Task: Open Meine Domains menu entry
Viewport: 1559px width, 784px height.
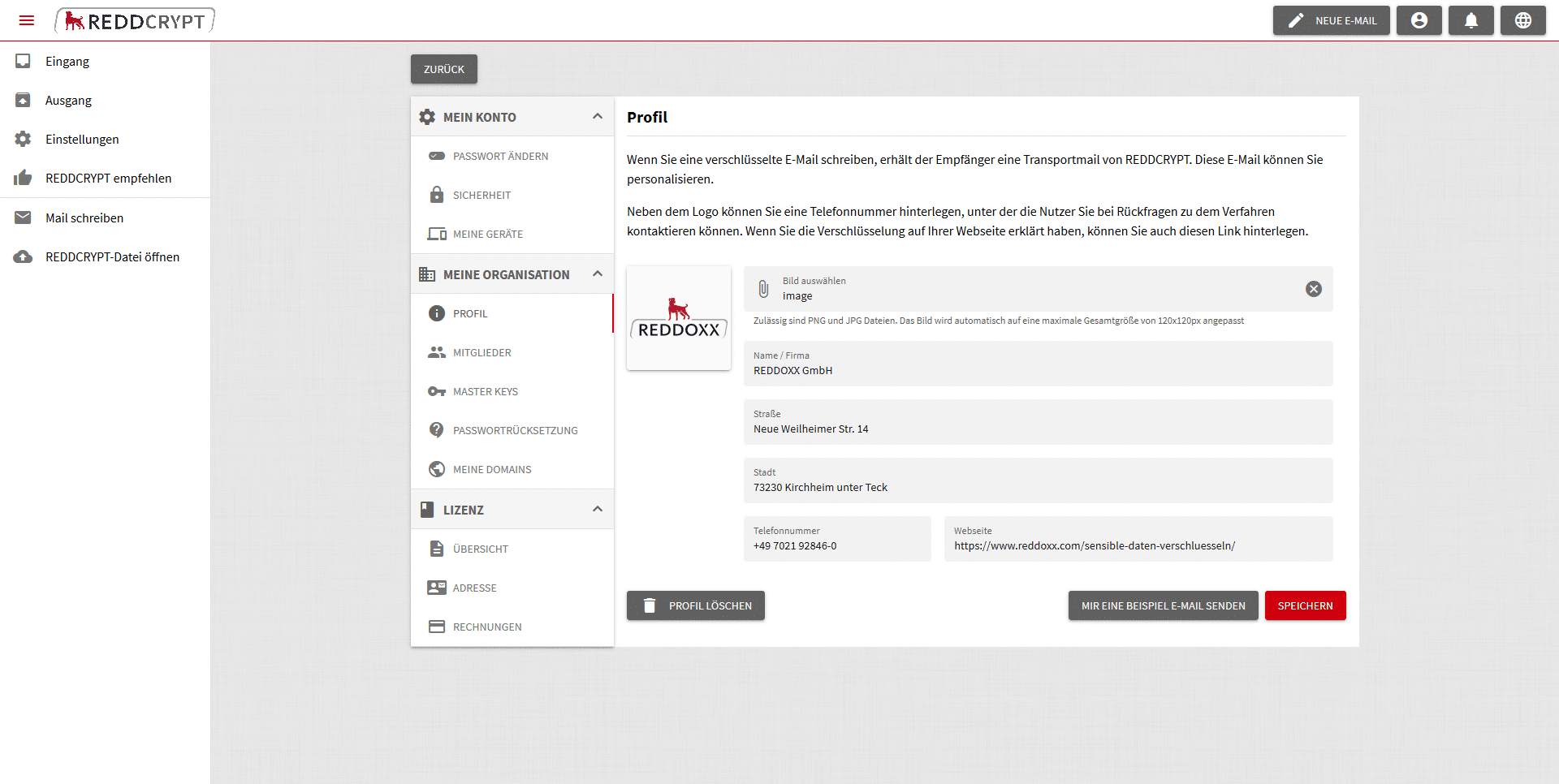Action: tap(512, 469)
